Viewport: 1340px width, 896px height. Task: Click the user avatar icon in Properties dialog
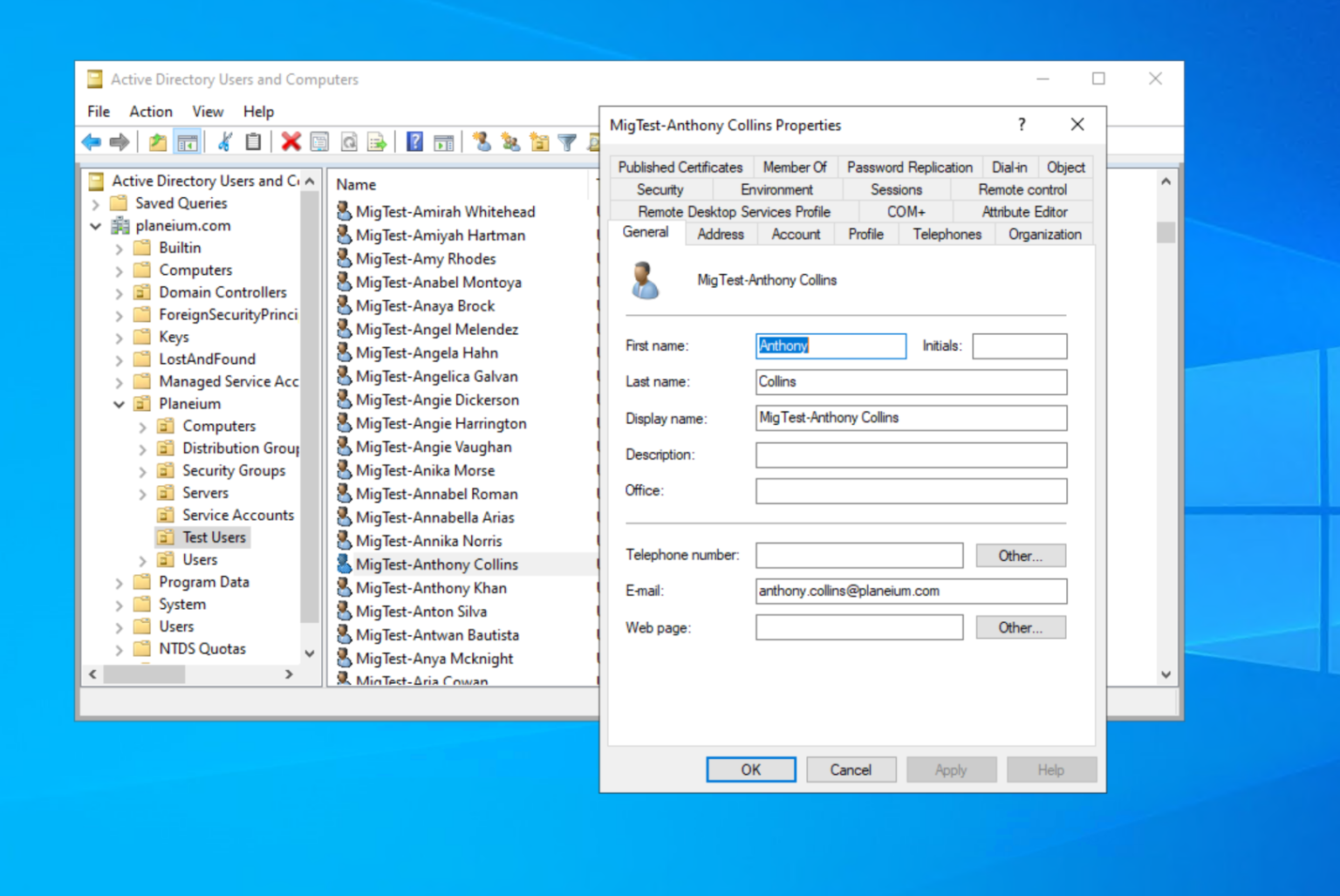pos(646,280)
